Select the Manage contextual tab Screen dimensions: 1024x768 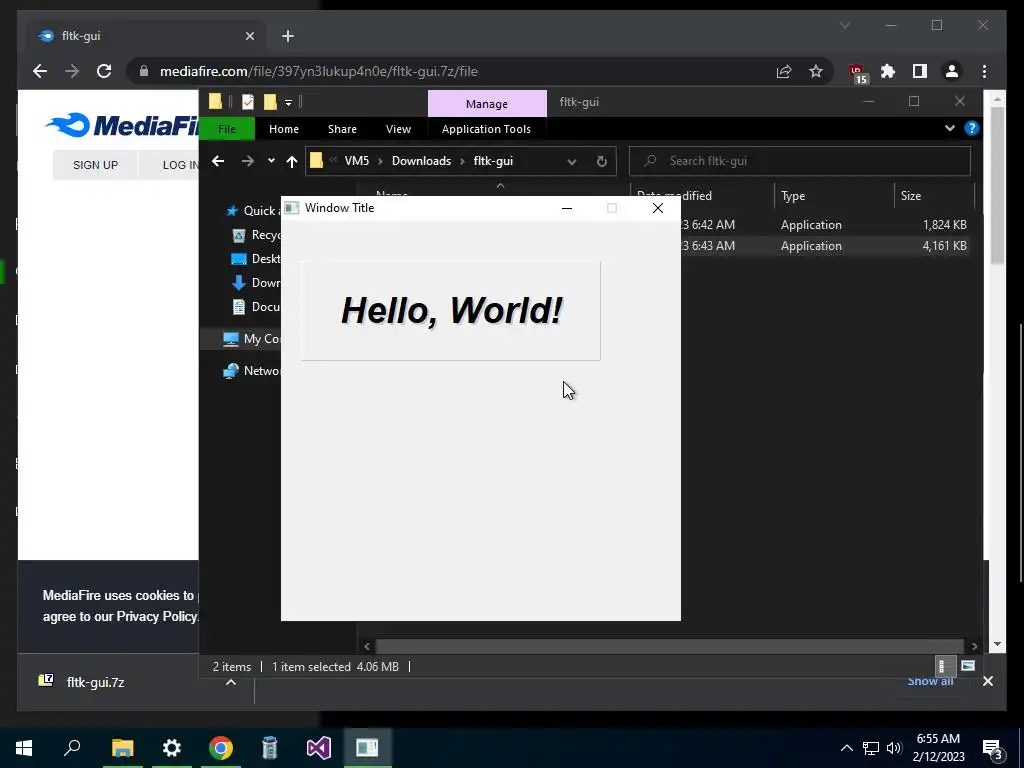click(487, 104)
